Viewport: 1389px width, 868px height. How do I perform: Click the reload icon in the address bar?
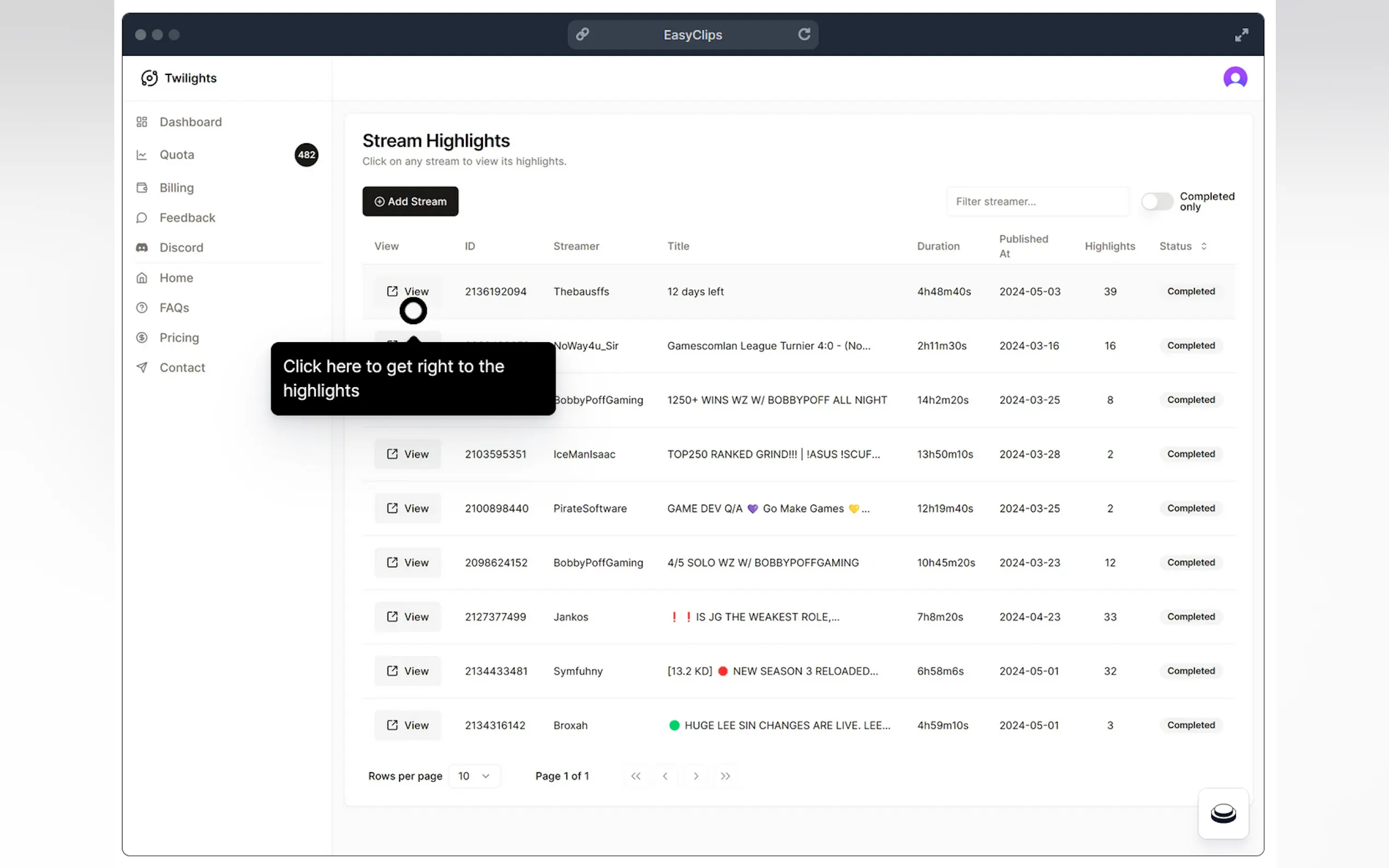(x=804, y=34)
